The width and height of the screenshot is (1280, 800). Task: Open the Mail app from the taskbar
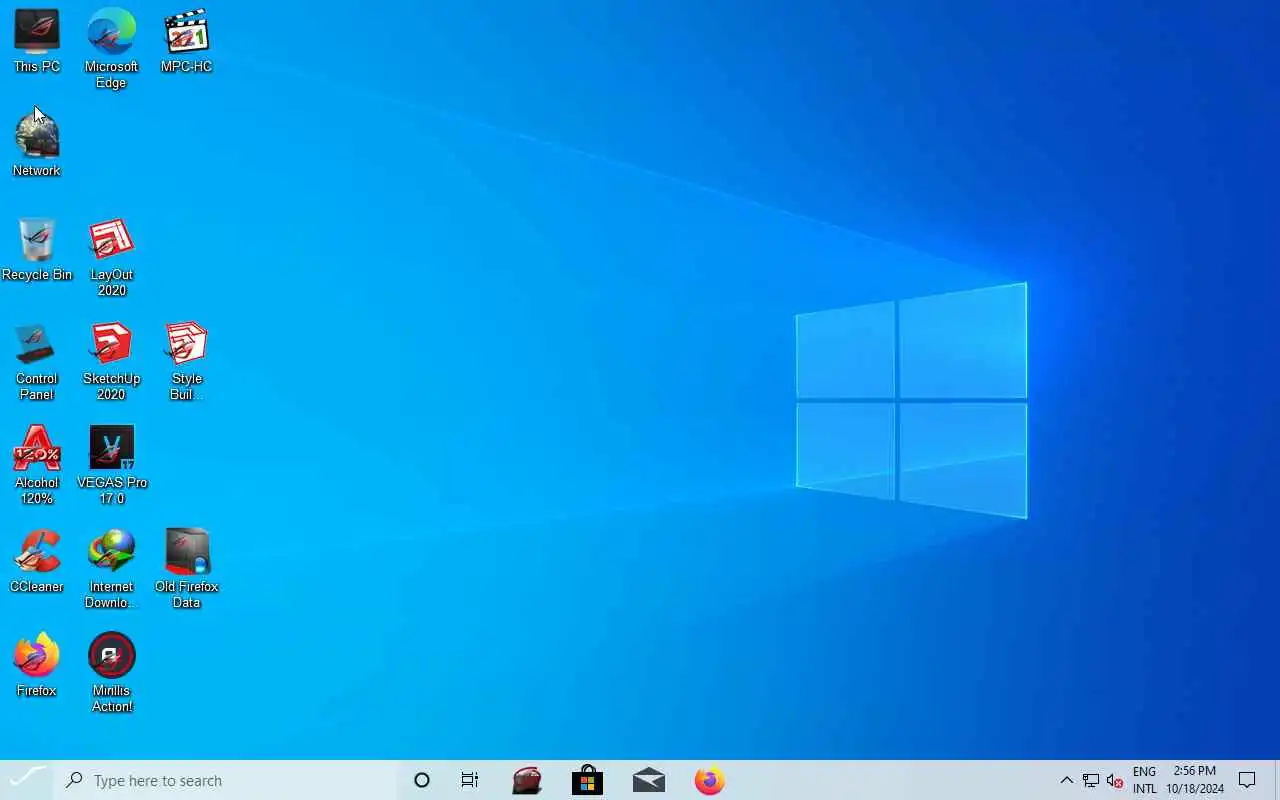(649, 780)
